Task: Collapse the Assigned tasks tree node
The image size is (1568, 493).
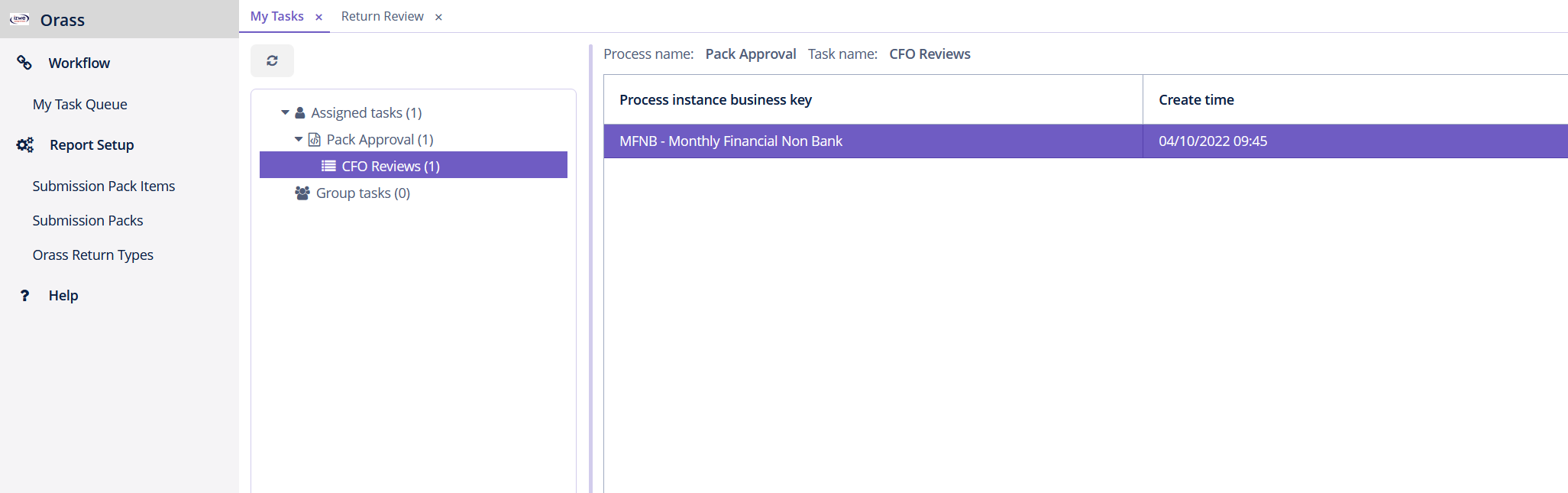Action: pos(285,113)
